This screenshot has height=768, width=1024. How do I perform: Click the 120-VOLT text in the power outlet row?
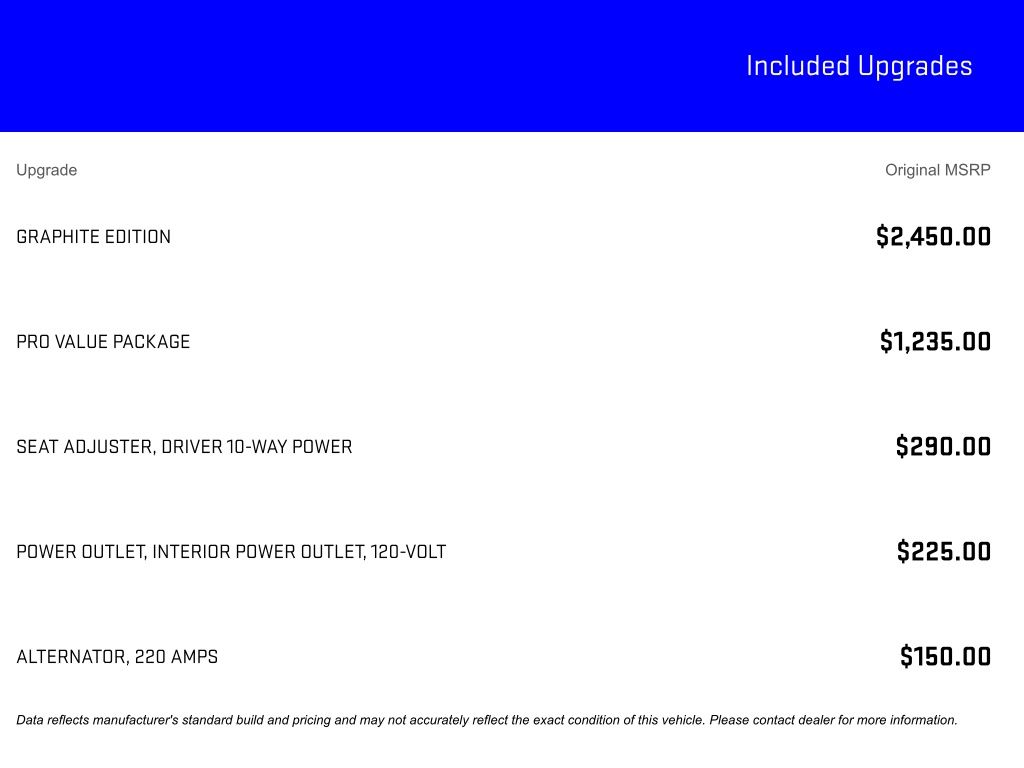click(408, 552)
